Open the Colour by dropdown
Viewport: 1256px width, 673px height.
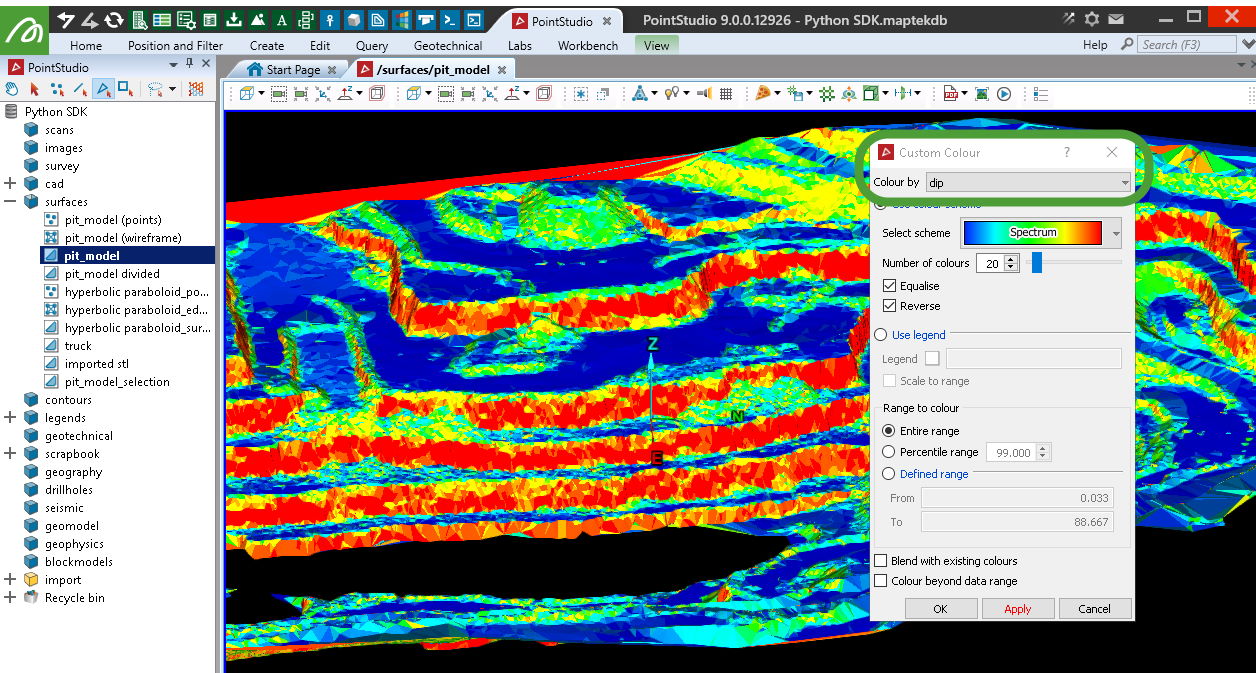(x=1028, y=183)
